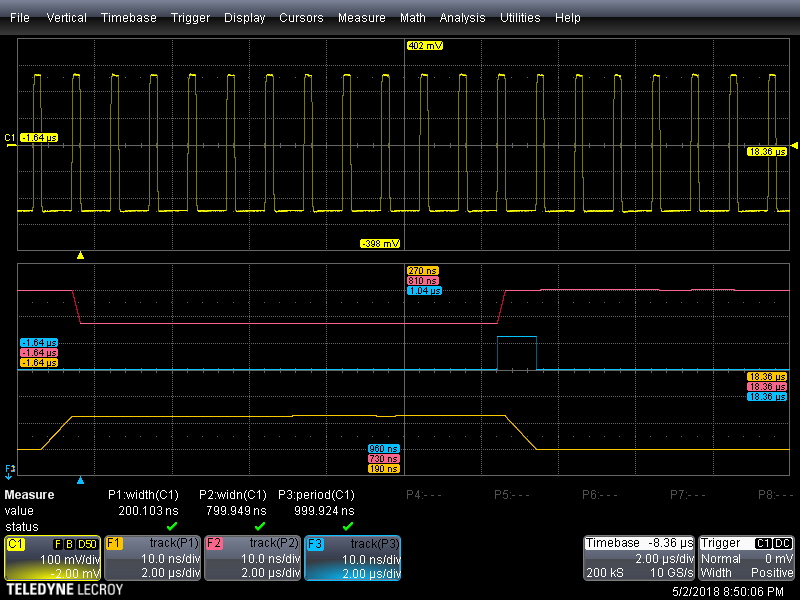
Task: Open the File menu
Action: pyautogui.click(x=19, y=18)
